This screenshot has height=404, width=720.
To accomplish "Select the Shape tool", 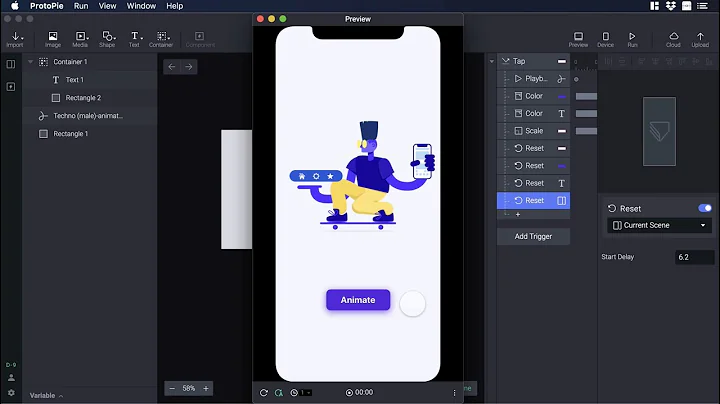I will 107,39.
